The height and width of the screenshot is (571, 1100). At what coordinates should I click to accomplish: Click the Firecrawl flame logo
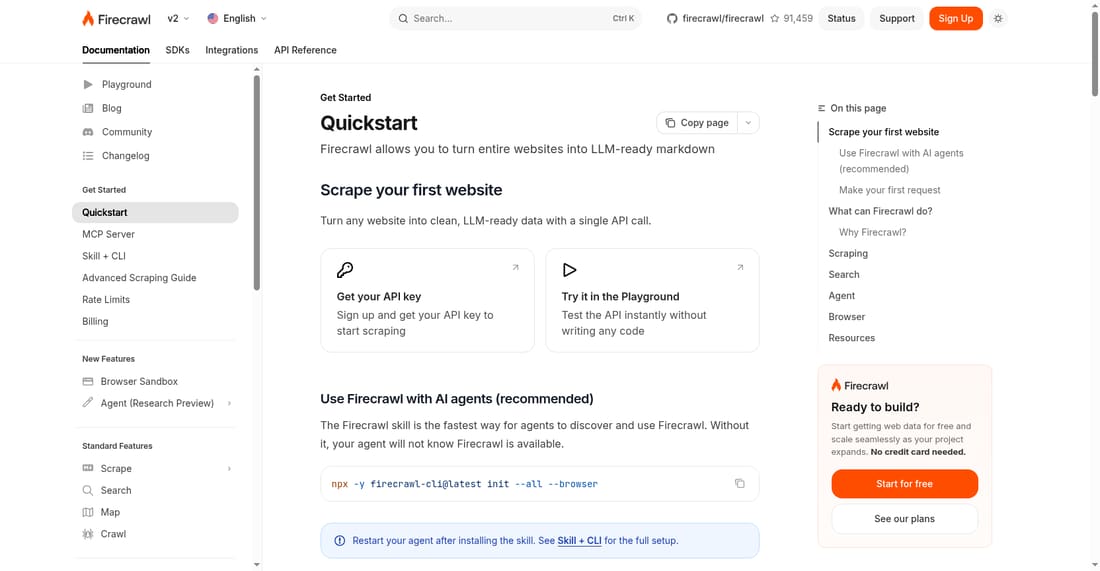(x=88, y=18)
